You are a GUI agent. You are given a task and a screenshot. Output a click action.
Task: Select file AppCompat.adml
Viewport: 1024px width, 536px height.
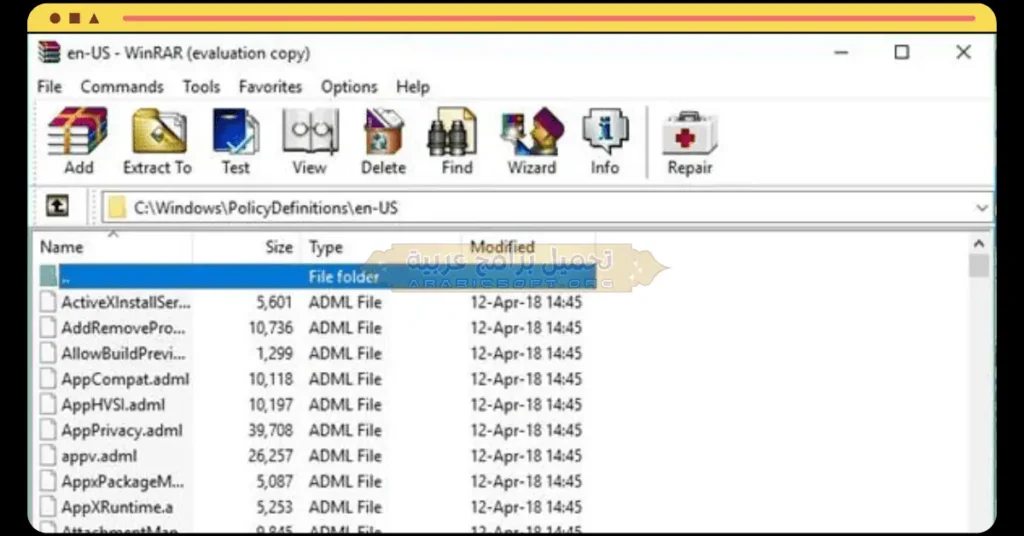click(125, 379)
